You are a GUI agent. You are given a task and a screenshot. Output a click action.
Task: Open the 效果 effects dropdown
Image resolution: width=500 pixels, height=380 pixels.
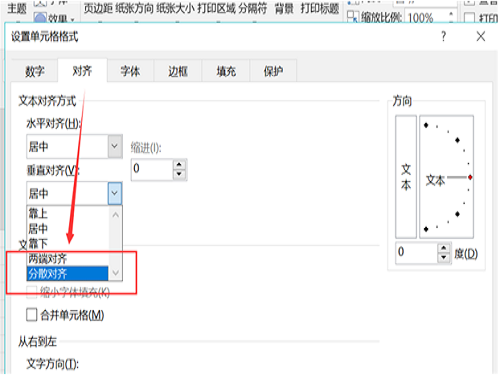(55, 18)
